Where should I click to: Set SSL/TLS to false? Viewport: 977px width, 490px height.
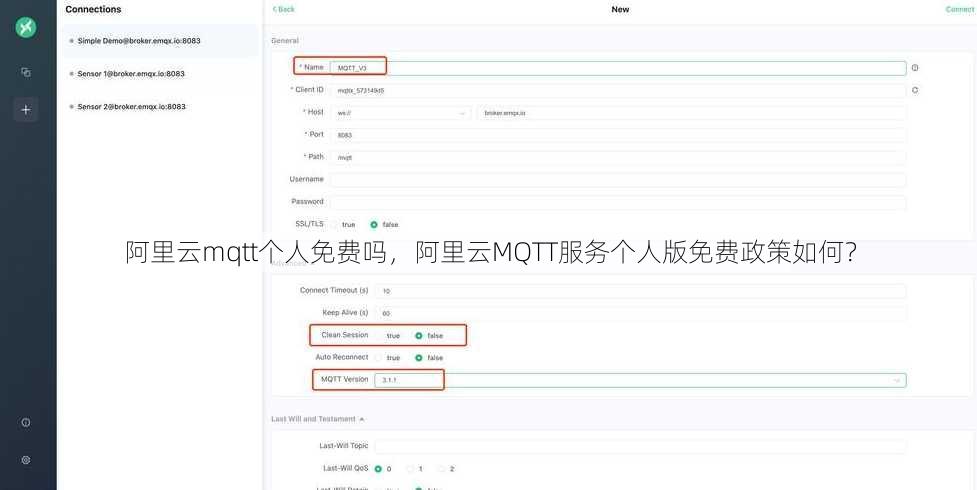384,224
